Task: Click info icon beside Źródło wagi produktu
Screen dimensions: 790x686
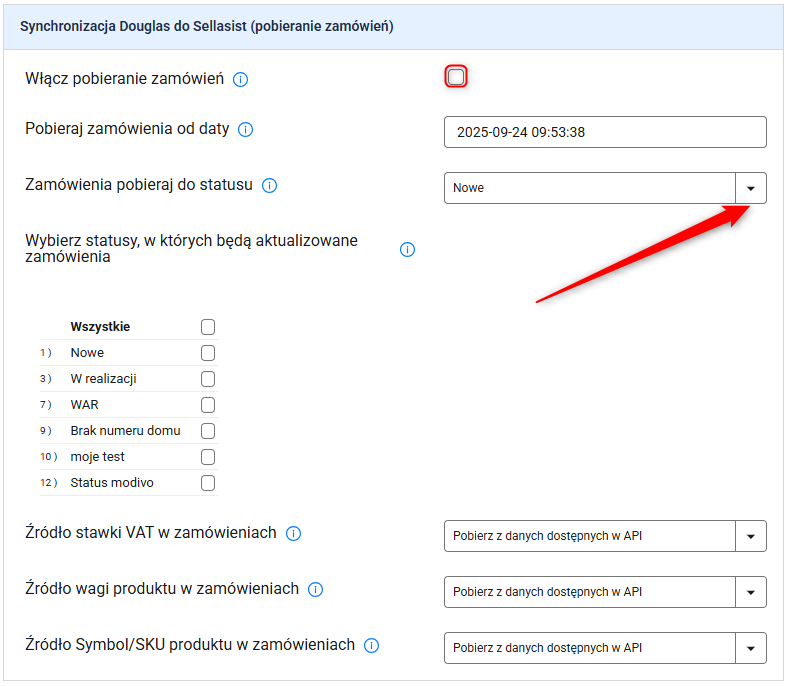Action: coord(316,590)
